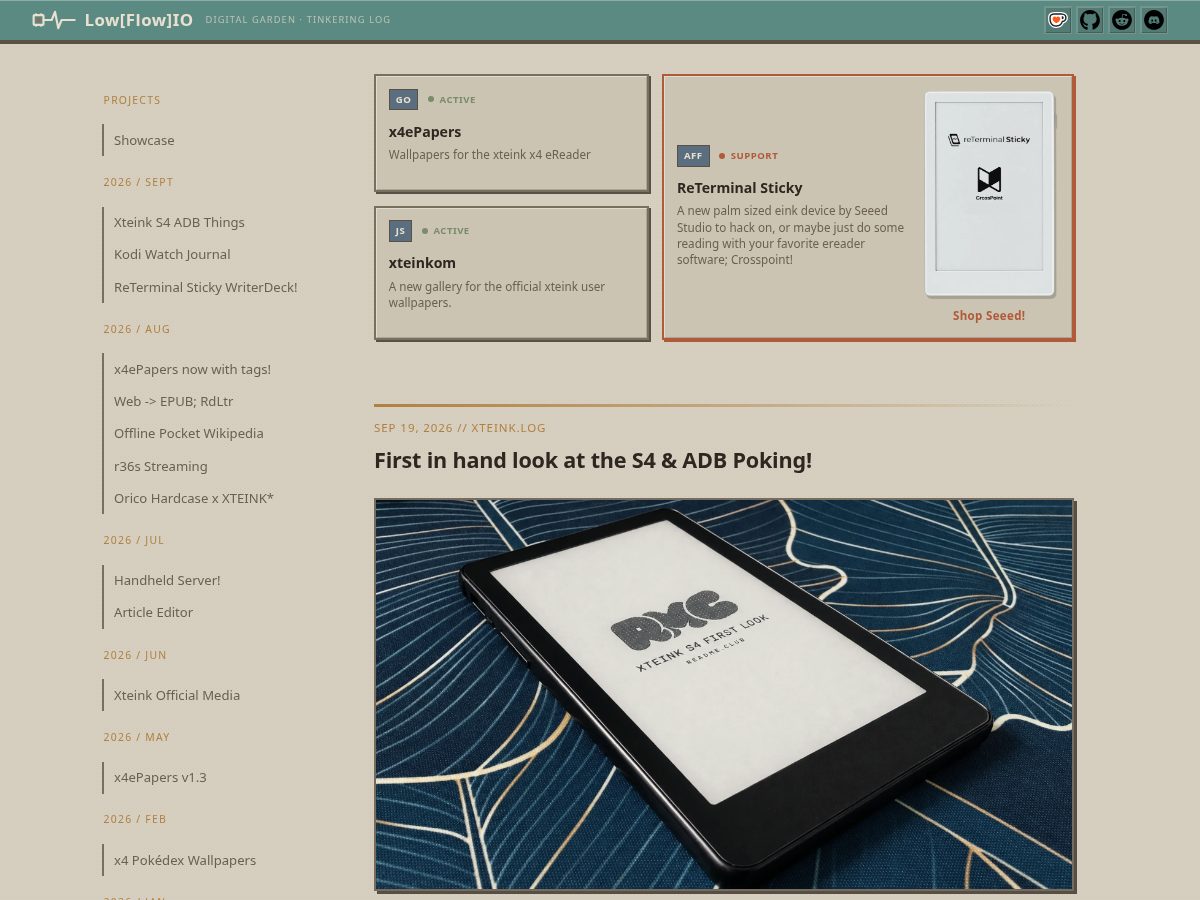Click the 2026 / FEB sidebar heading
Viewport: 1200px width, 900px height.
pos(135,819)
